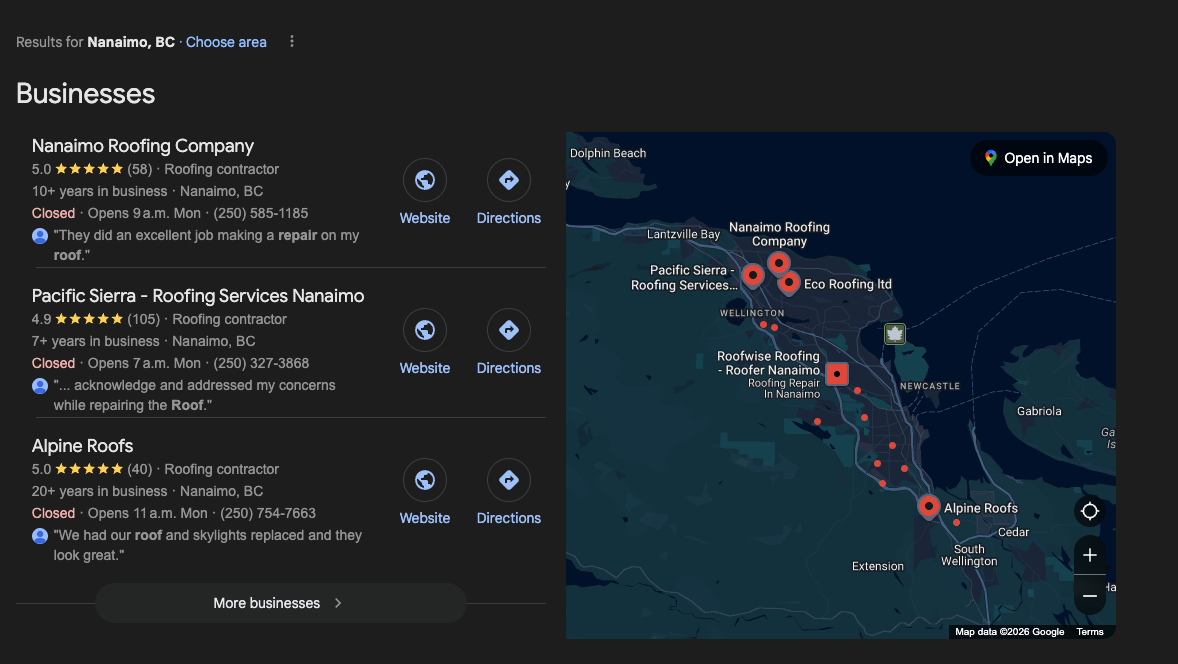Click review quote 'excellent job making a repair'
The image size is (1178, 664).
206,245
